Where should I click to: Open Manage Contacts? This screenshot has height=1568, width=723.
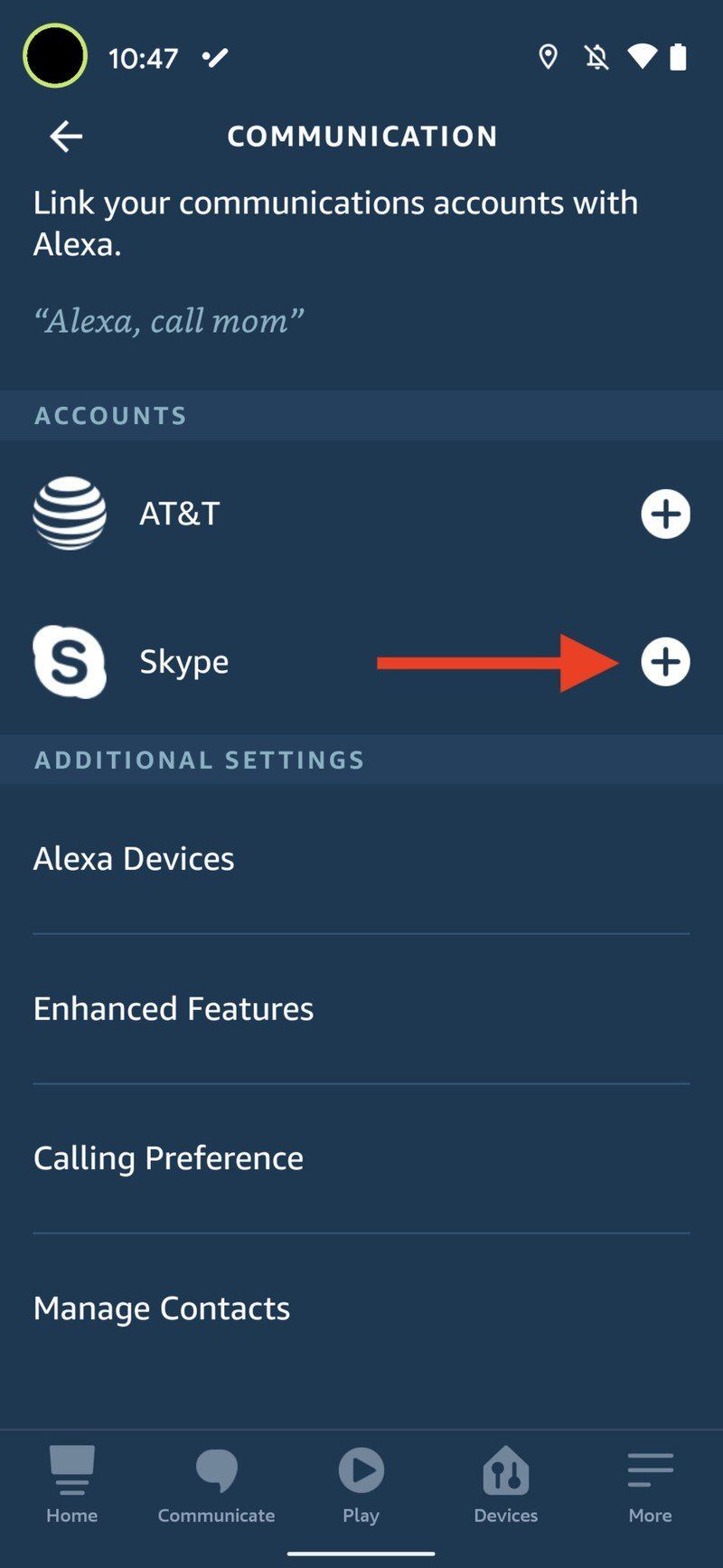[x=162, y=1308]
